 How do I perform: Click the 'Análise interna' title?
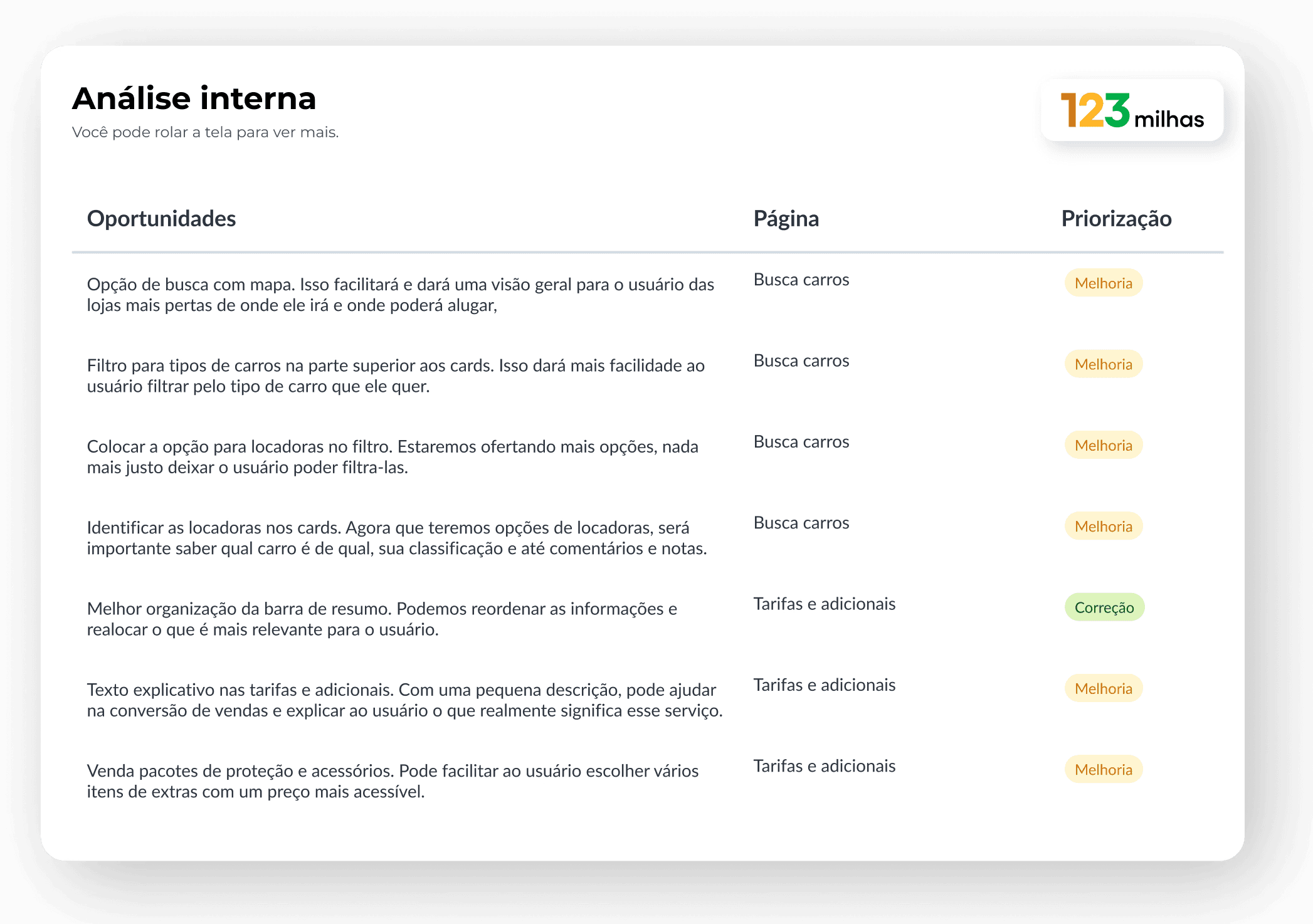(x=194, y=98)
